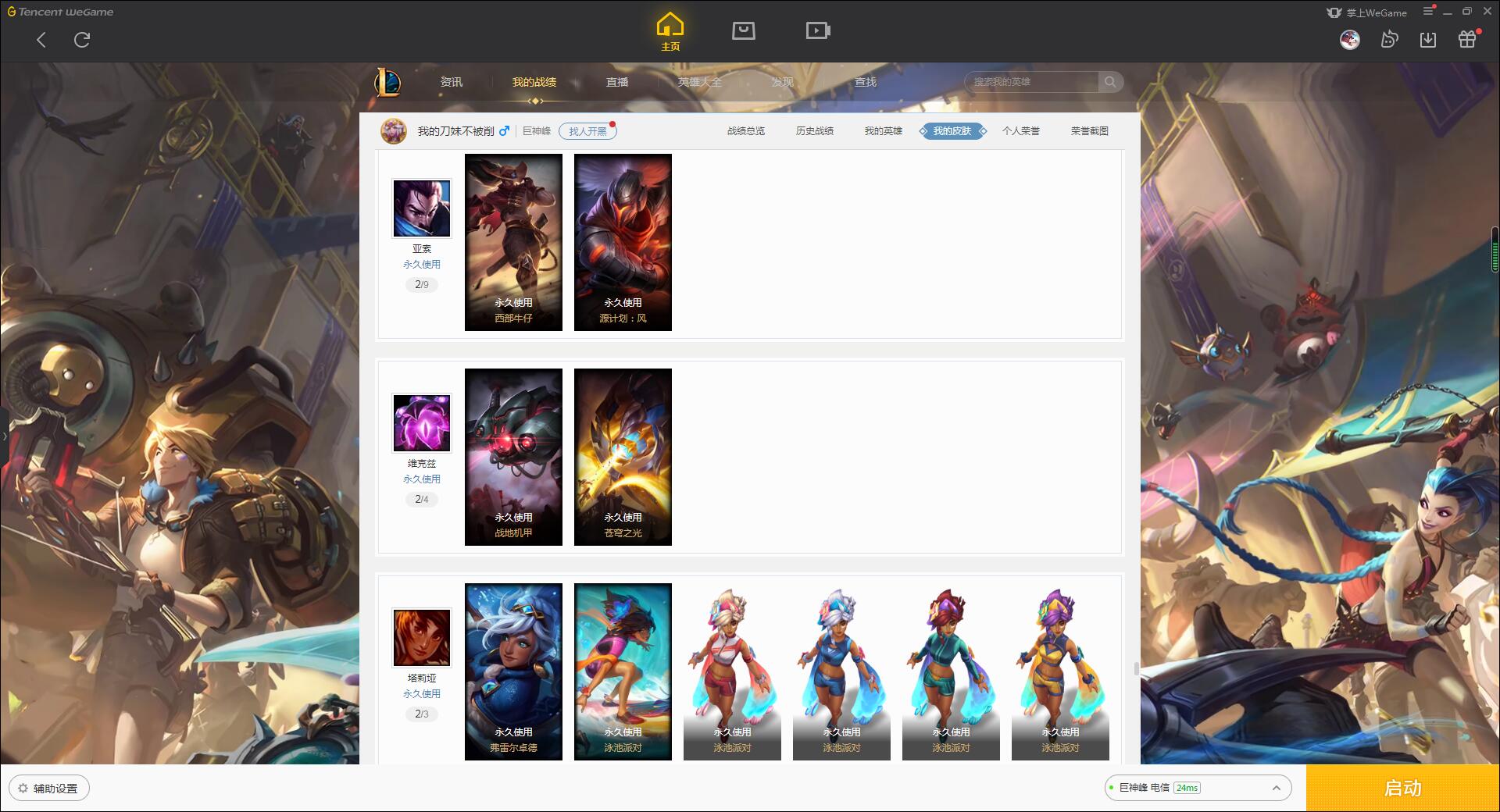Open the main menu lines icon
Screen dimensions: 1500x812
point(1428,12)
